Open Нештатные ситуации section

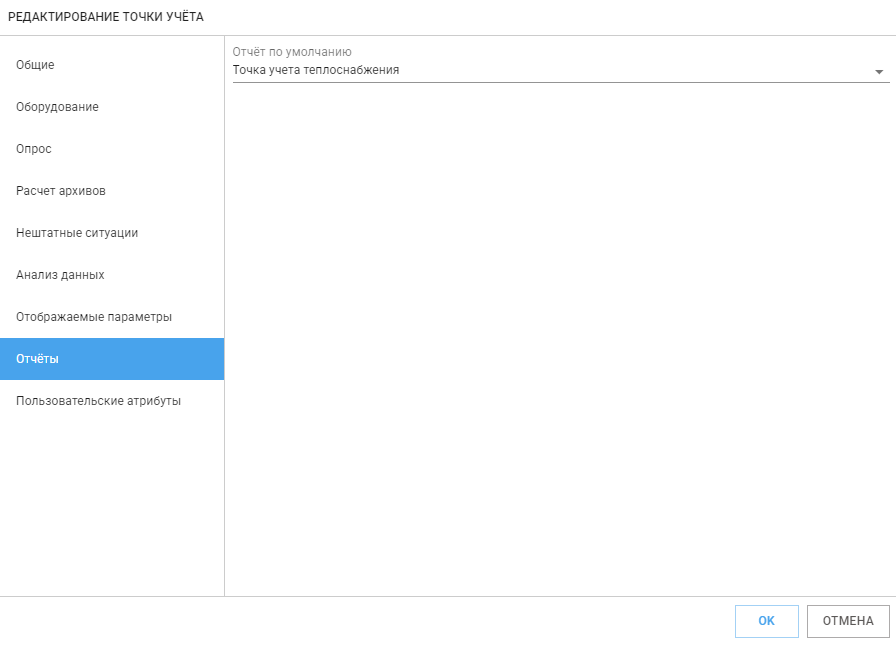pos(112,233)
